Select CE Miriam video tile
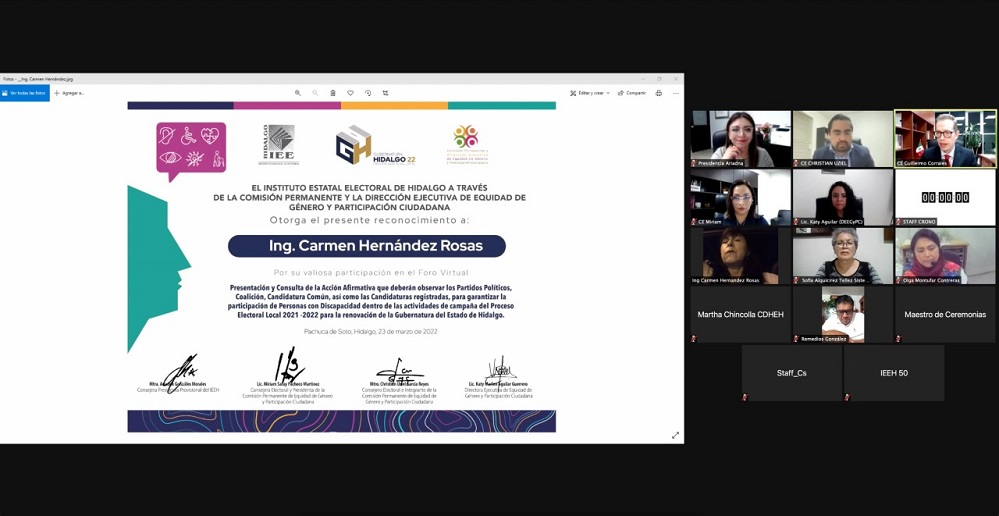 pos(740,197)
